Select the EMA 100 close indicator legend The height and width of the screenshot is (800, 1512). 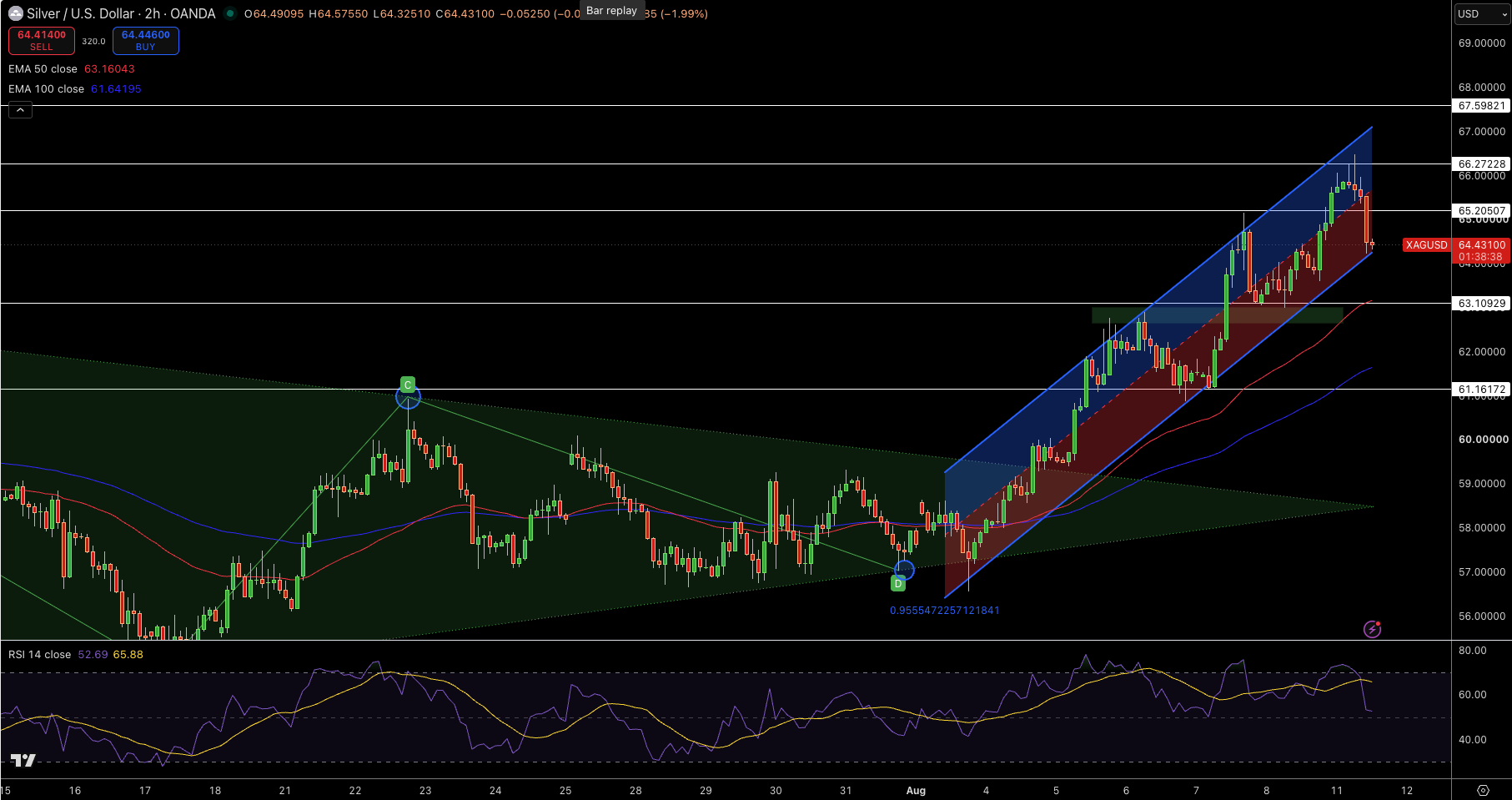click(x=46, y=89)
